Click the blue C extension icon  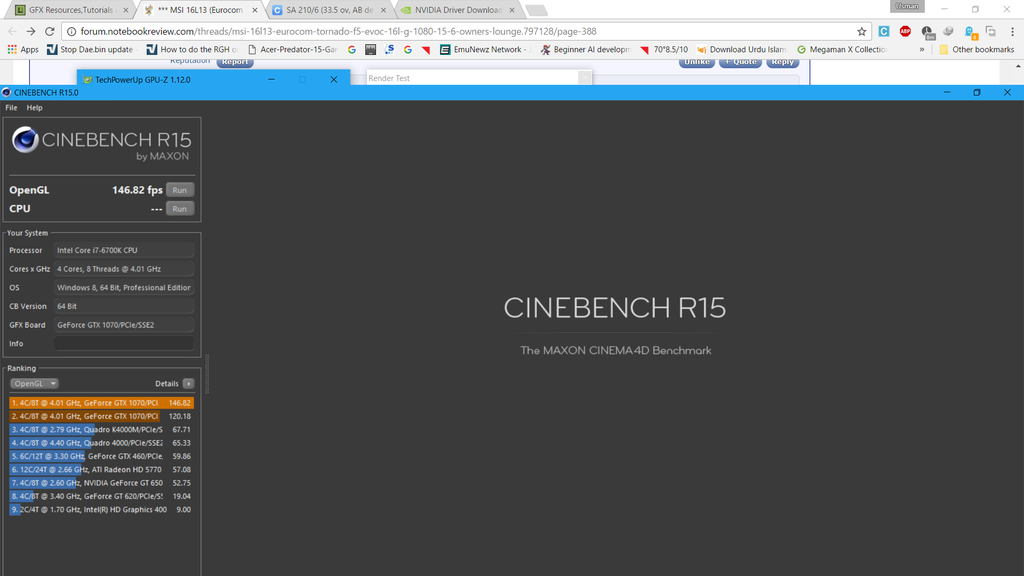(x=884, y=31)
